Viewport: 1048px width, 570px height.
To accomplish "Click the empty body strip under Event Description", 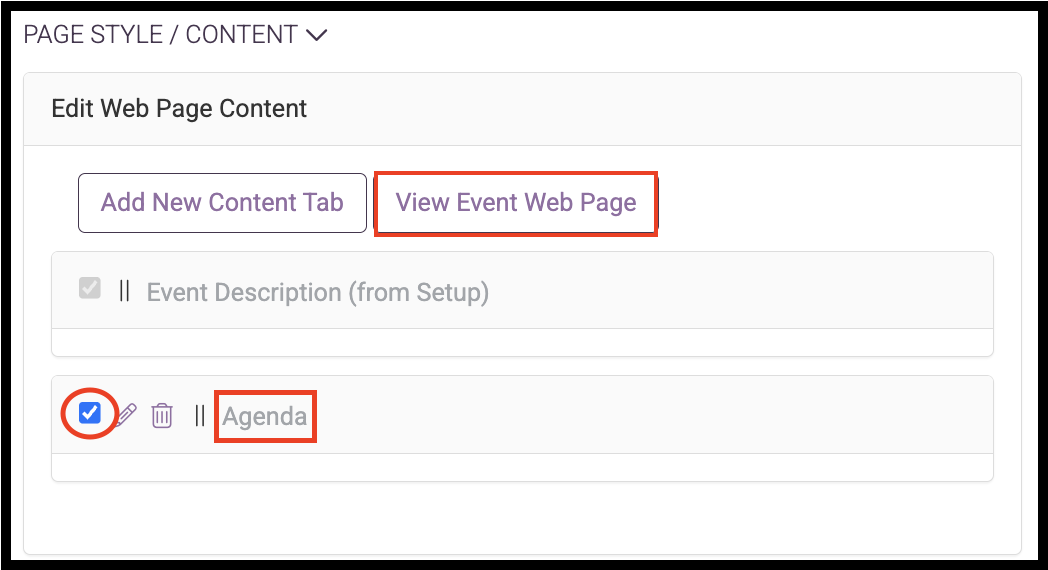I will coord(522,342).
